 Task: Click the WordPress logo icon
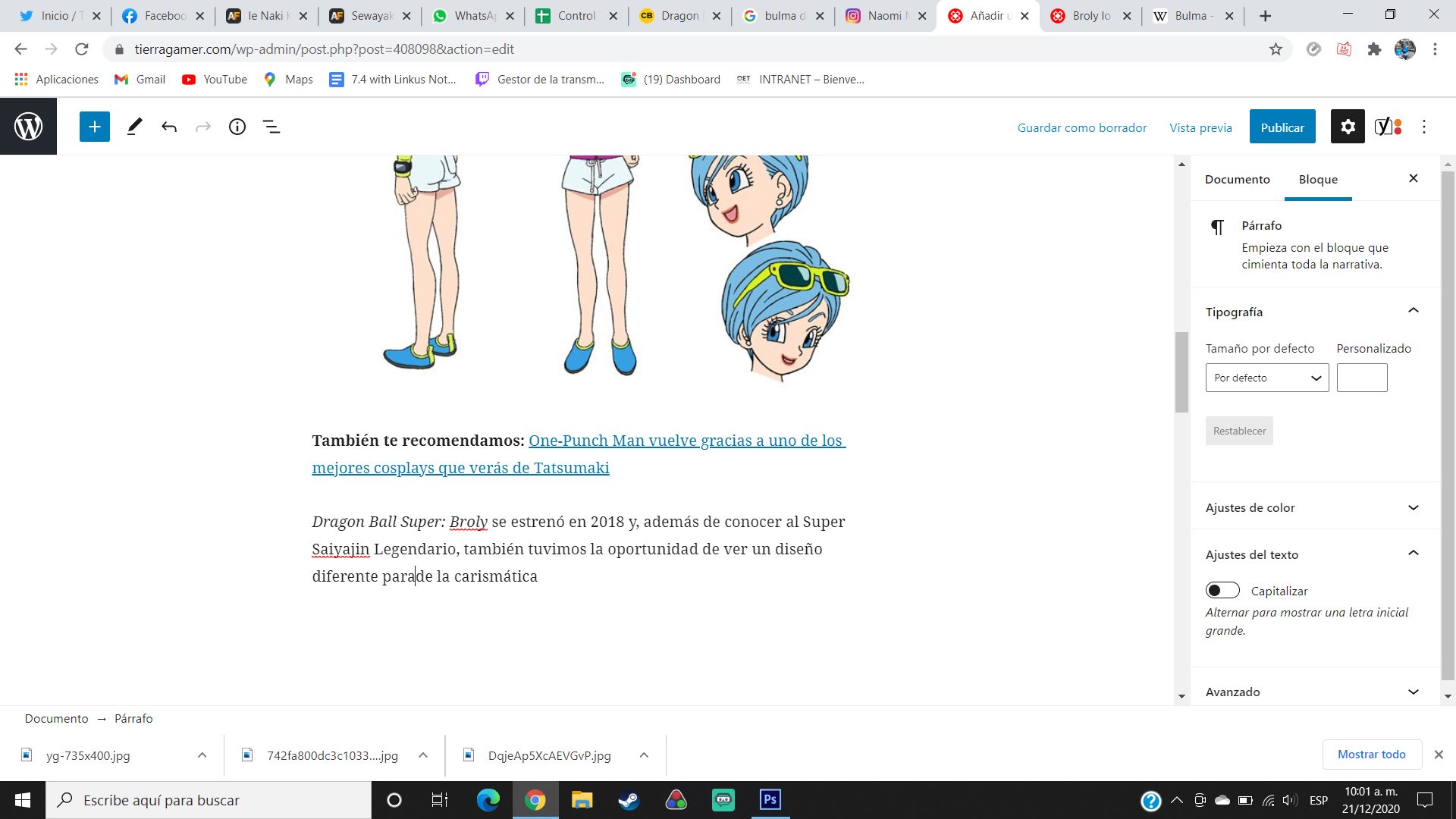coord(28,127)
